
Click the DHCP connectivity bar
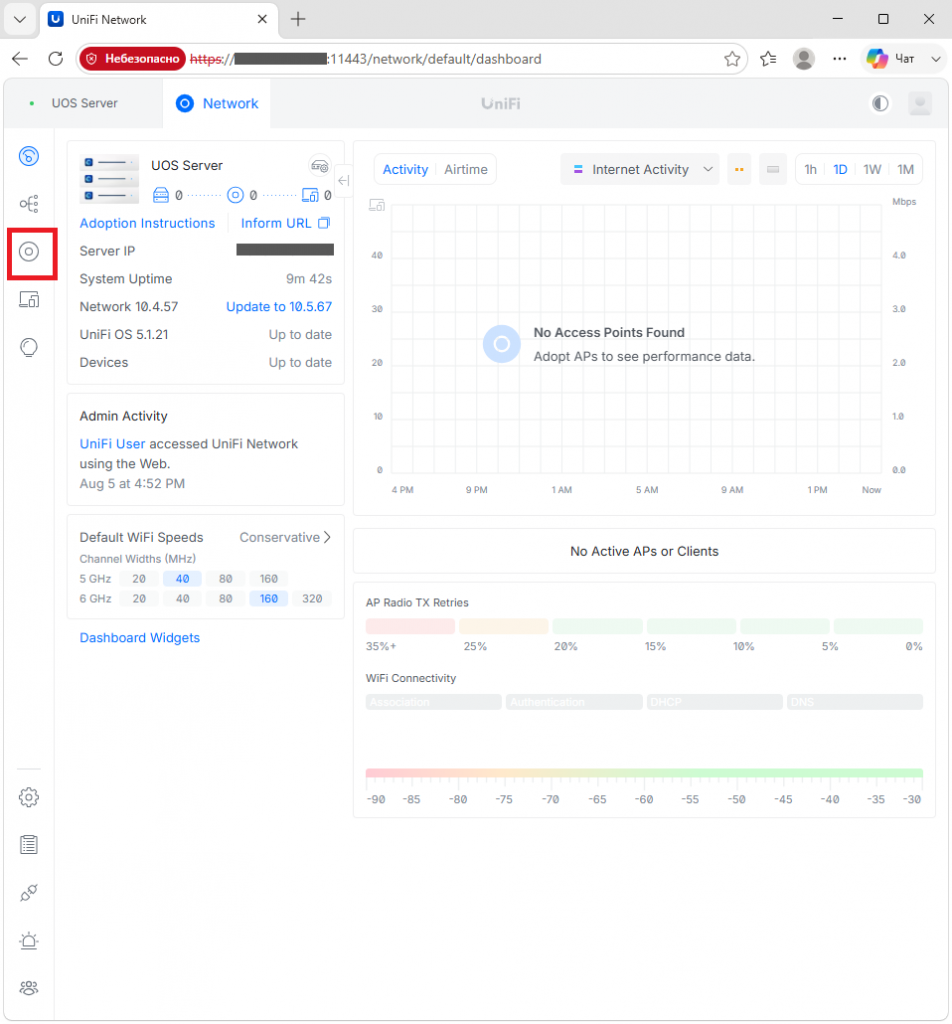point(714,702)
